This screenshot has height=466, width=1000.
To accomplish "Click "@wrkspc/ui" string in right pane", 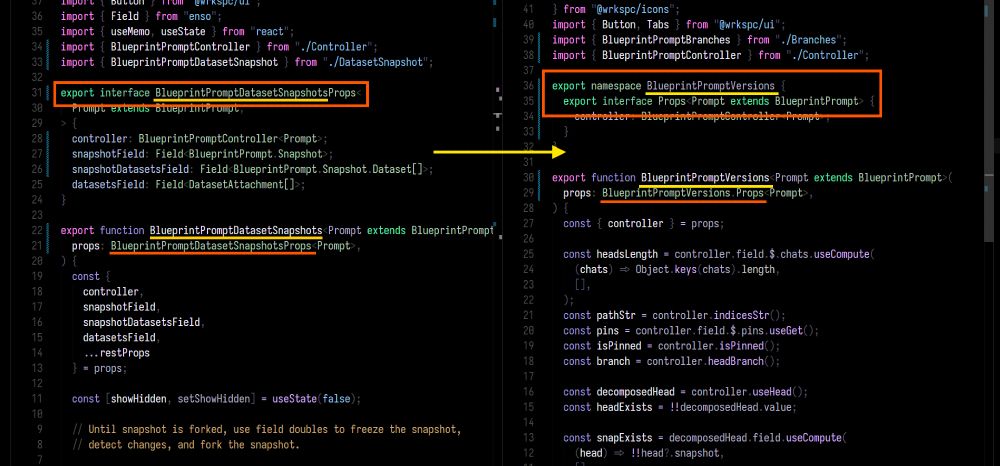I will click(x=749, y=24).
